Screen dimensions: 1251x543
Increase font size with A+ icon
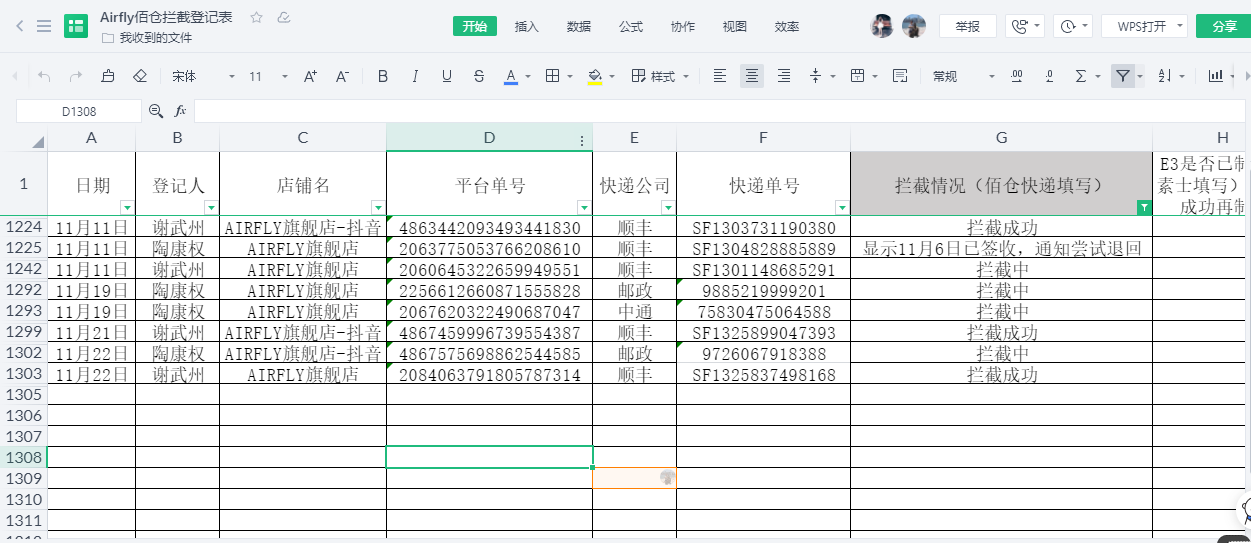(310, 76)
